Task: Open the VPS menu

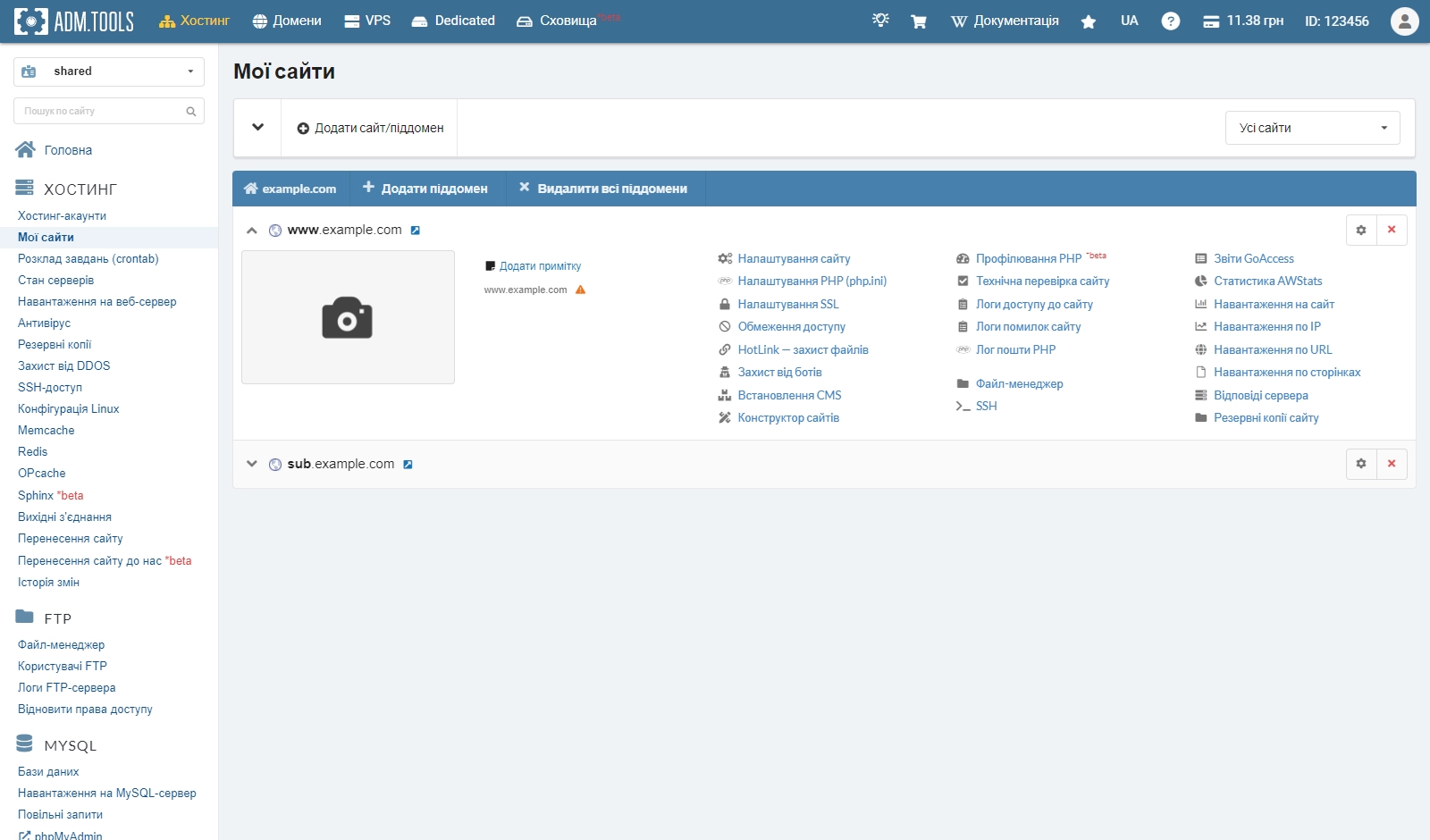Action: pos(367,21)
